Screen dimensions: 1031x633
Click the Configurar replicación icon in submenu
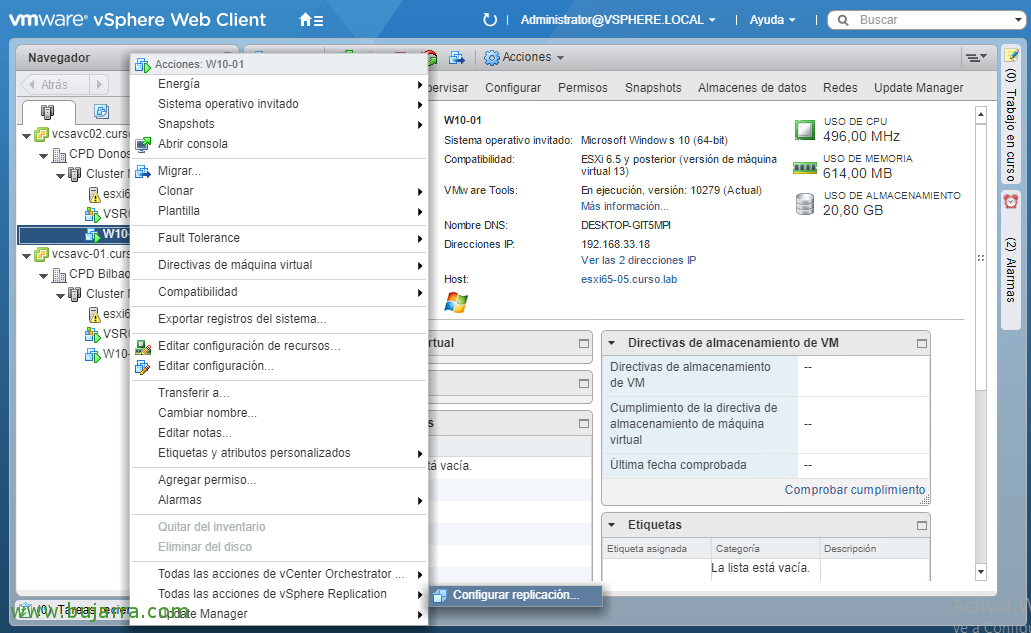point(439,595)
